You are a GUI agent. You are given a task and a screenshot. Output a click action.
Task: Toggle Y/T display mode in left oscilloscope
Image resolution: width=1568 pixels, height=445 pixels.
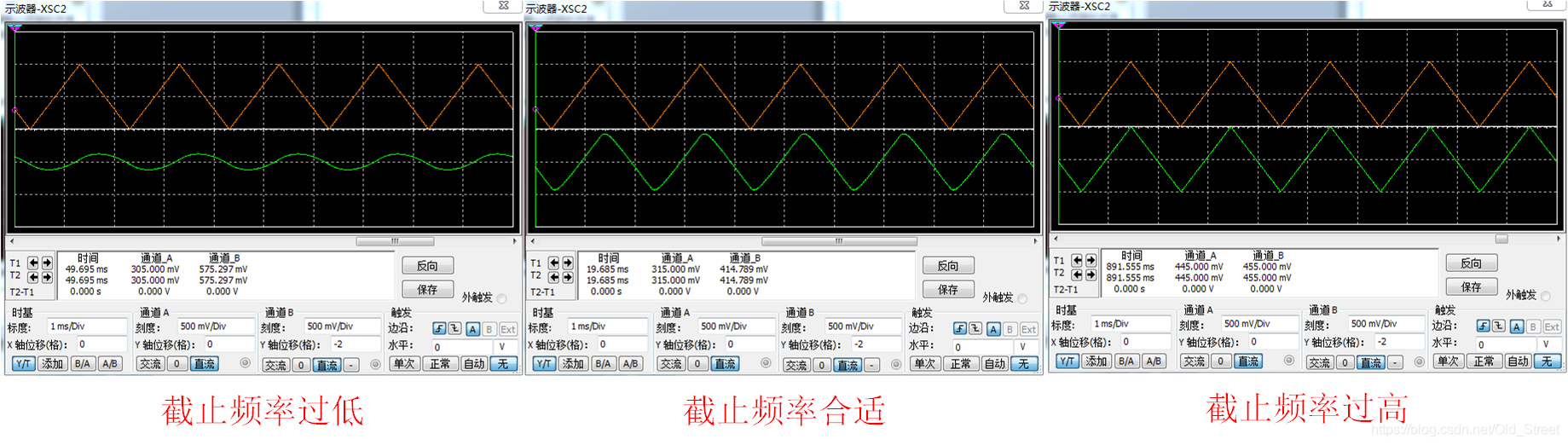pyautogui.click(x=23, y=363)
